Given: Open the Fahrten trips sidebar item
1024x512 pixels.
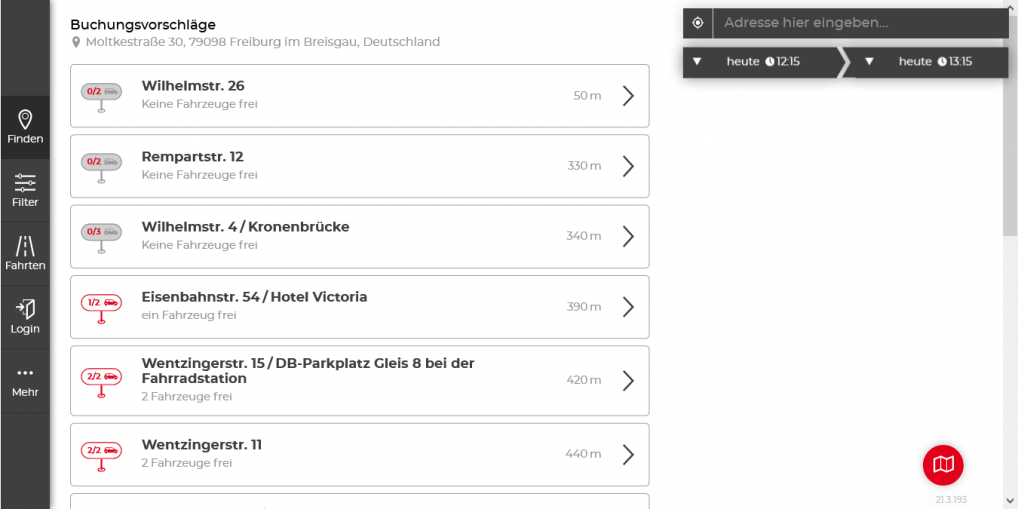Looking at the screenshot, I should (x=25, y=254).
